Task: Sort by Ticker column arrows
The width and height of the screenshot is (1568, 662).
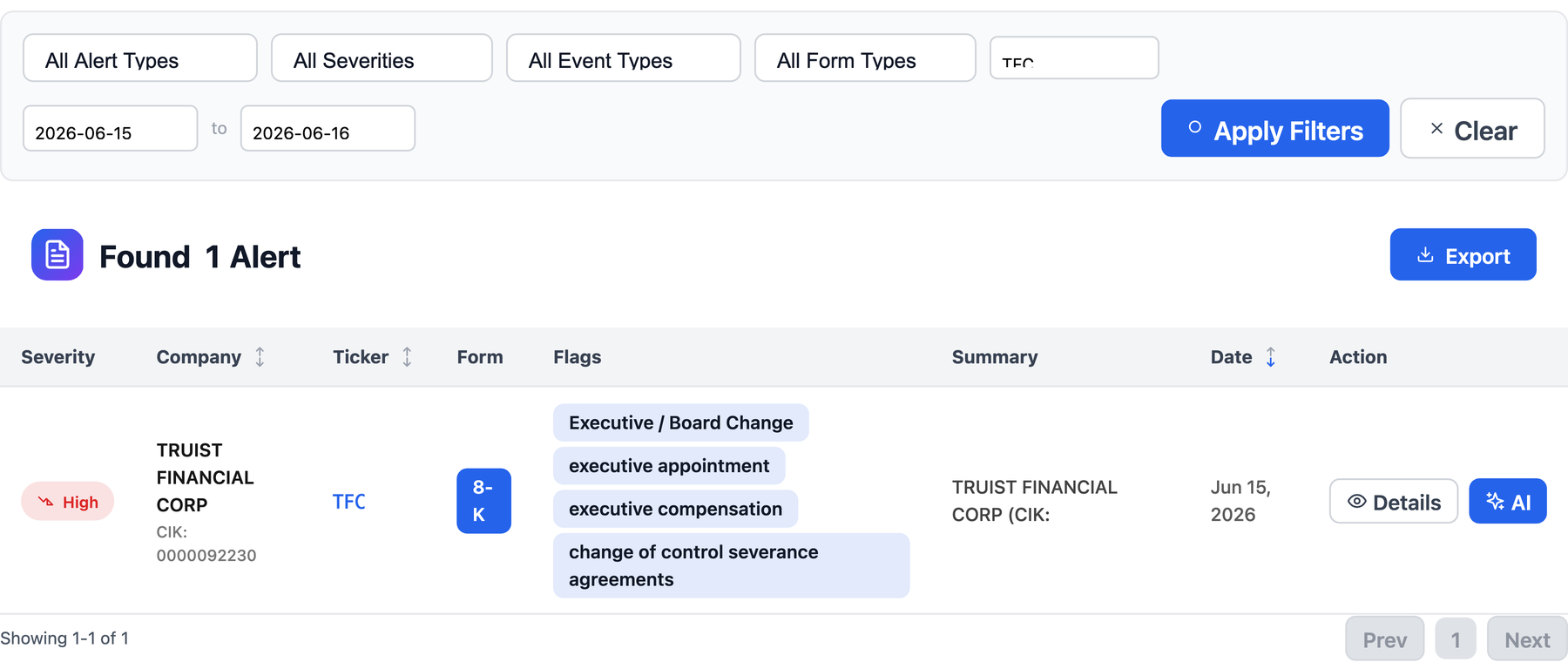Action: (407, 357)
